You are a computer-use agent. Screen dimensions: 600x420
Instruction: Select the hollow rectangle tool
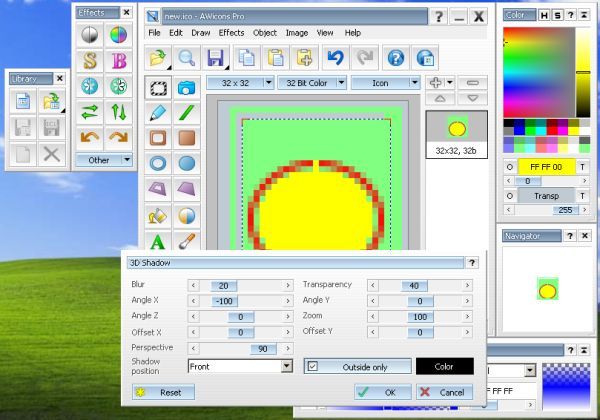(x=158, y=138)
